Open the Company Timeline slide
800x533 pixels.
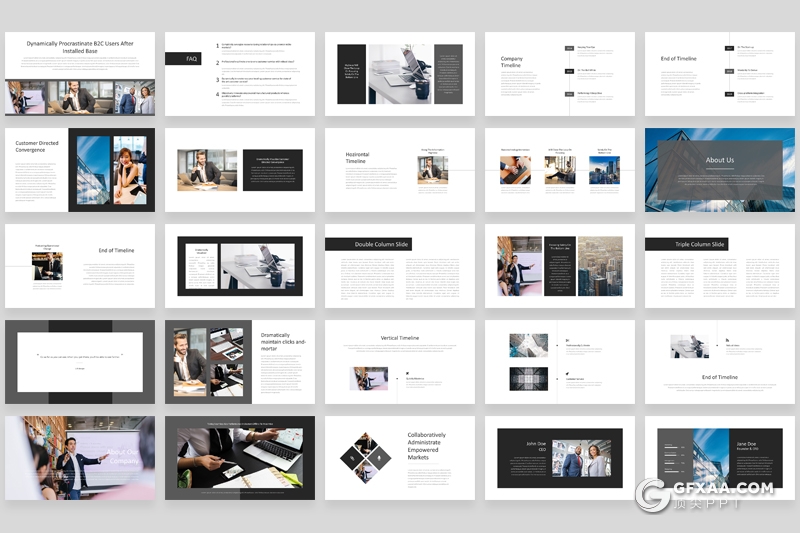tap(559, 74)
